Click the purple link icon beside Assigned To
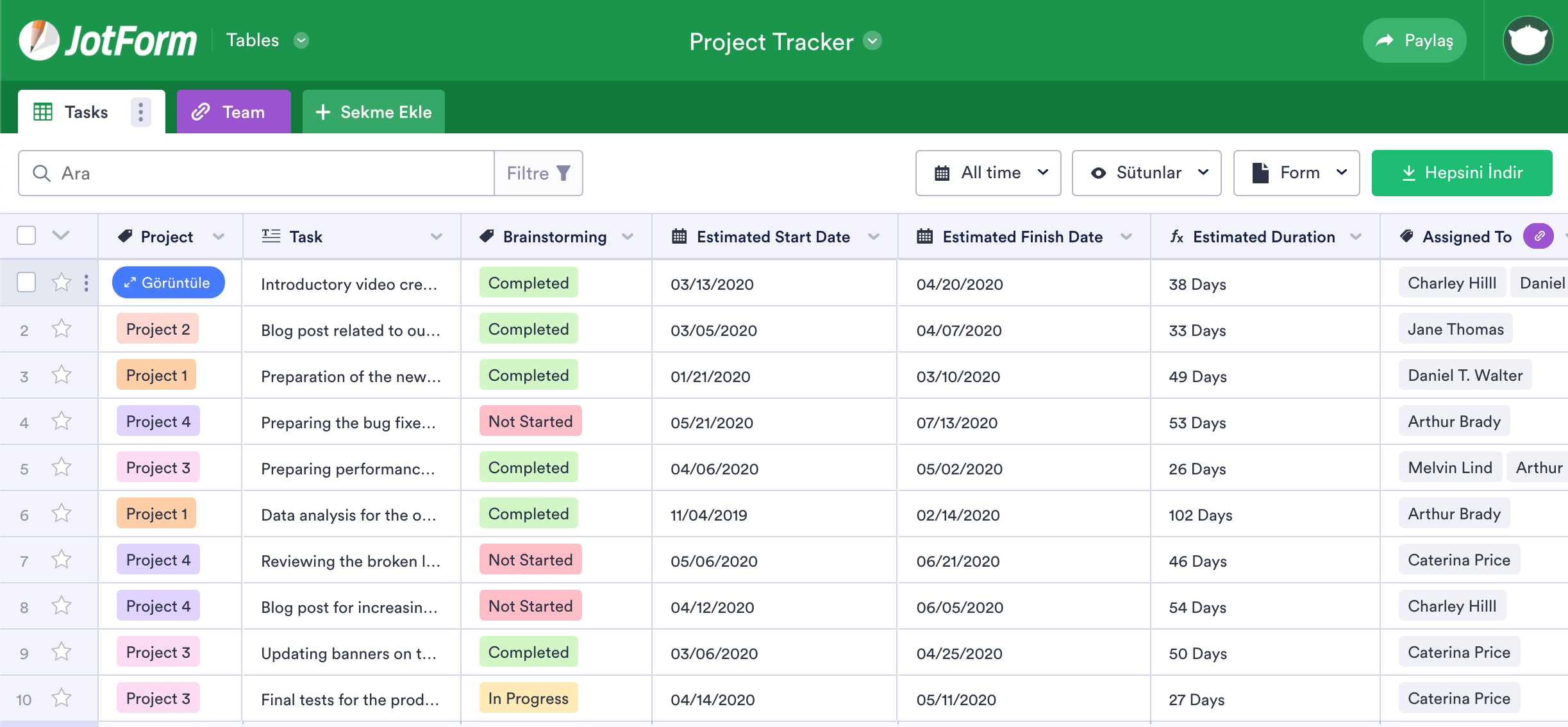 coord(1539,236)
